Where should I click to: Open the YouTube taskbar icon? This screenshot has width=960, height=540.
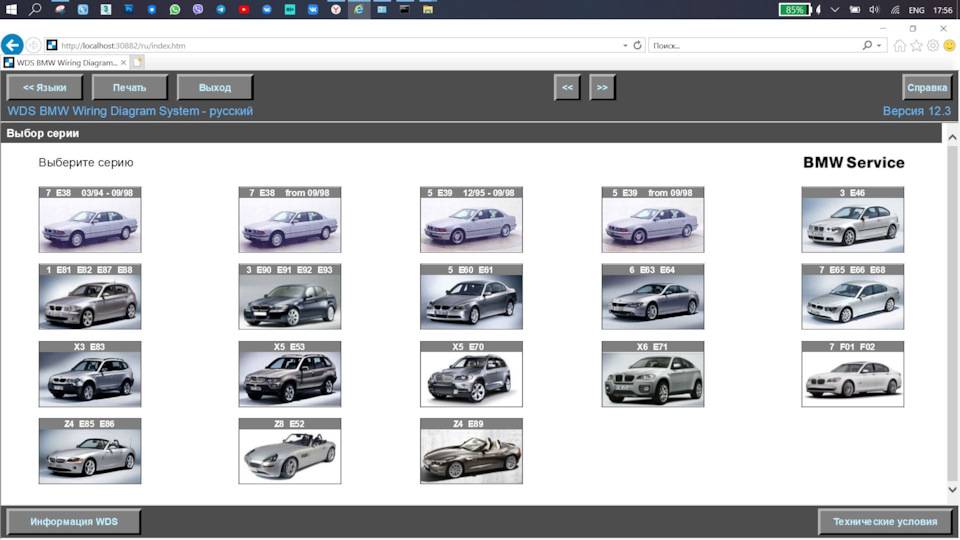pos(244,9)
